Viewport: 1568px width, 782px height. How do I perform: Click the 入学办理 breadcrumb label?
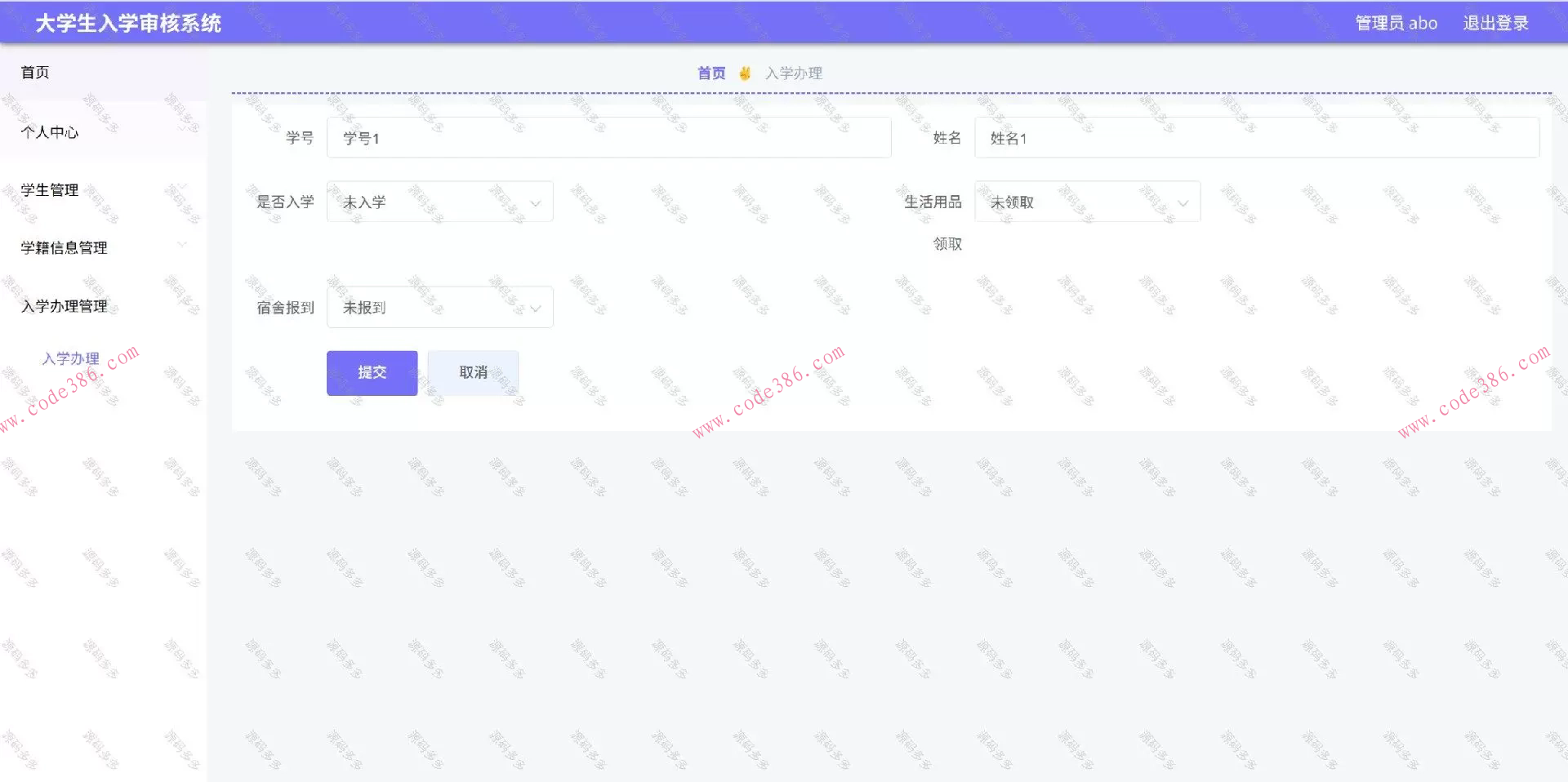click(794, 73)
